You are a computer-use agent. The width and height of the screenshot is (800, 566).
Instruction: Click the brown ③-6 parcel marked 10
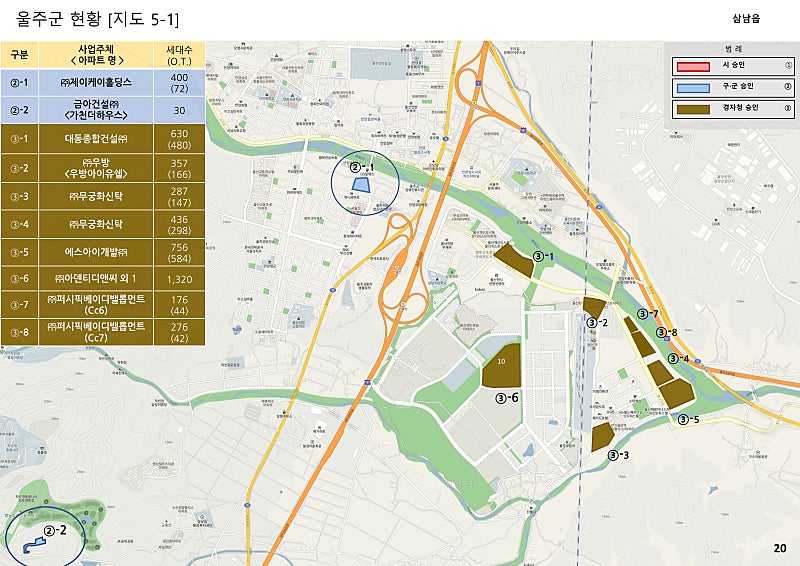tap(503, 366)
